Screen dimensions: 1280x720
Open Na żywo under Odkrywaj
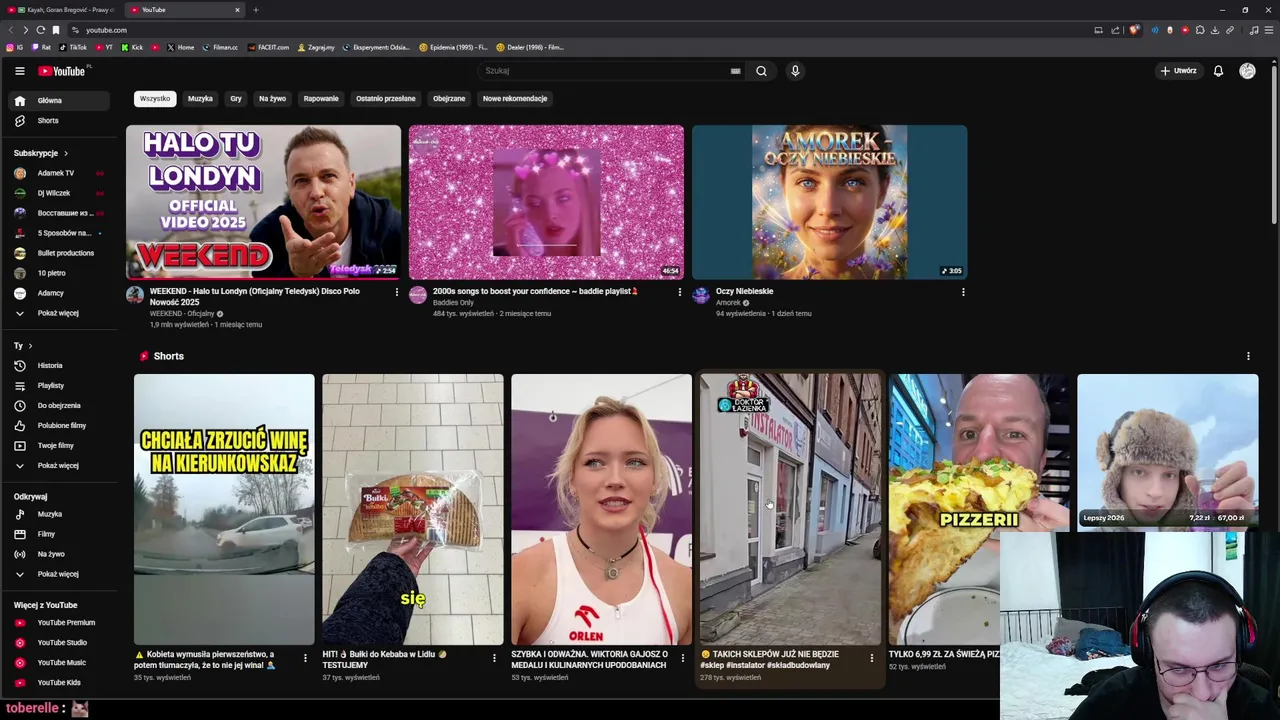59,554
